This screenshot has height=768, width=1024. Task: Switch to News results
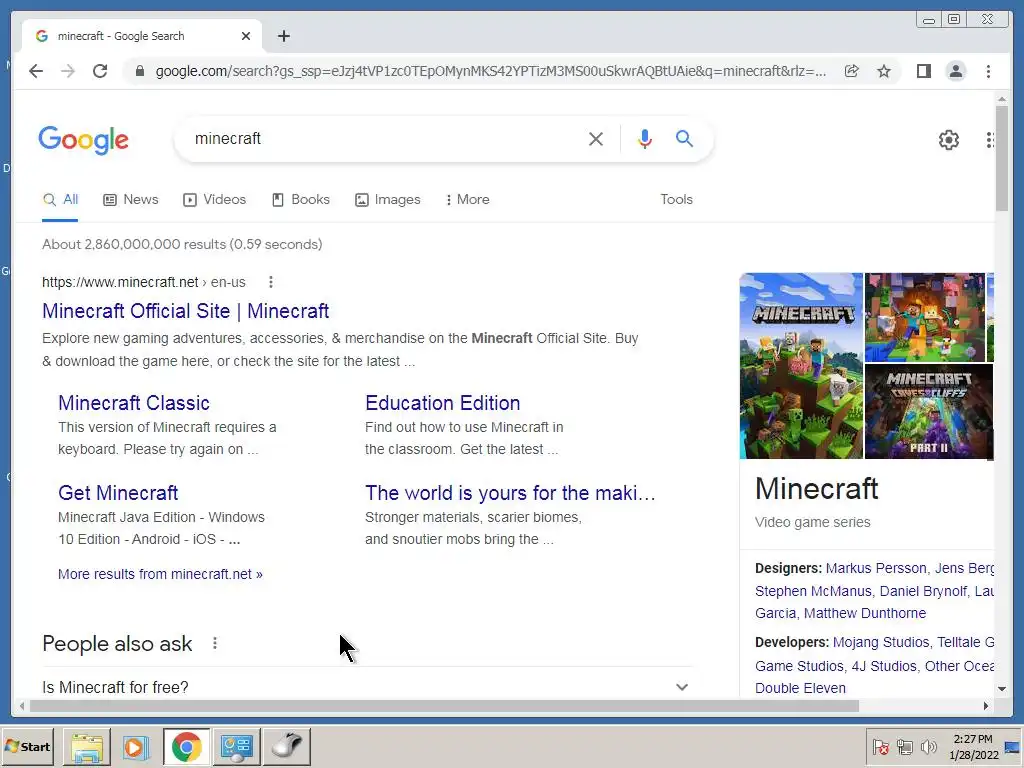(x=131, y=200)
